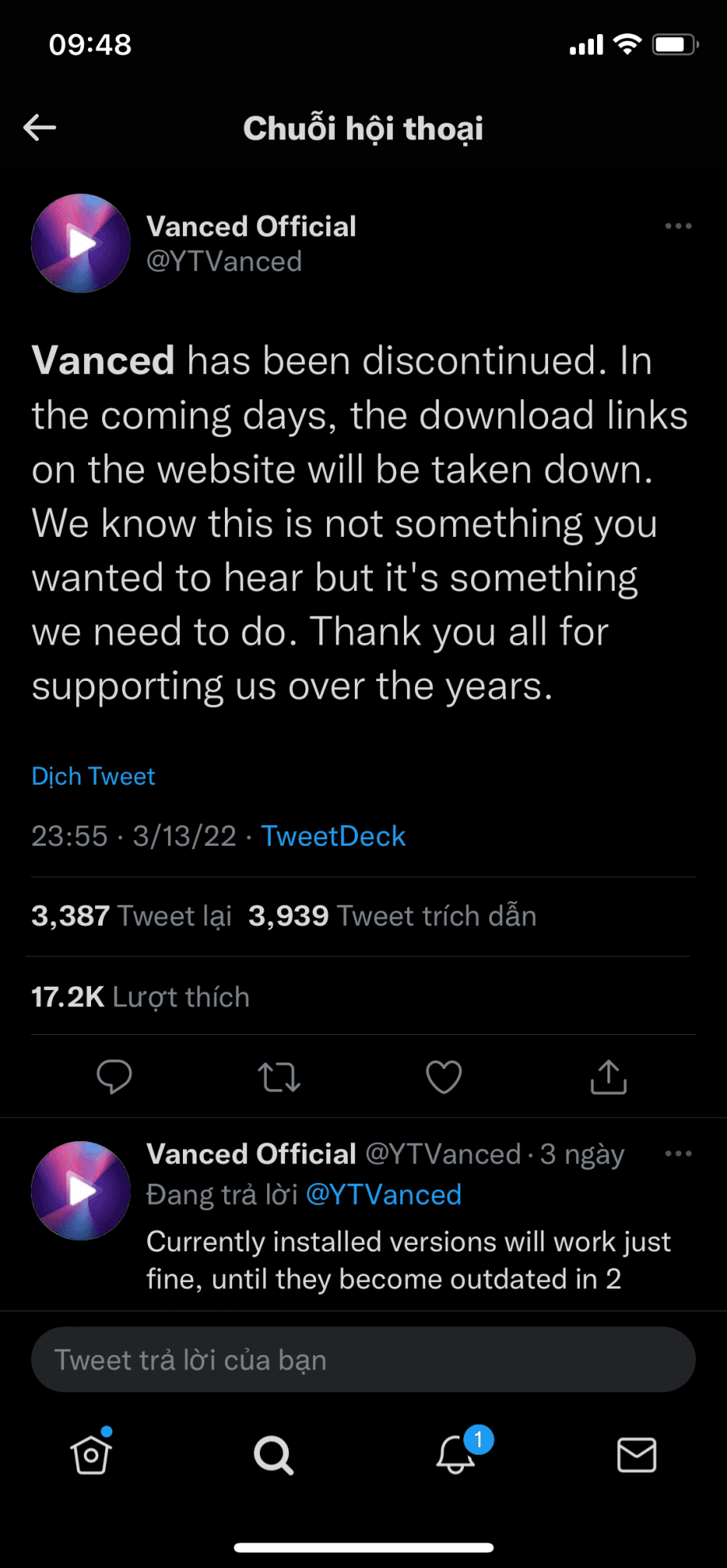Open direct messages envelope
This screenshot has height=1568, width=727.
[637, 1455]
